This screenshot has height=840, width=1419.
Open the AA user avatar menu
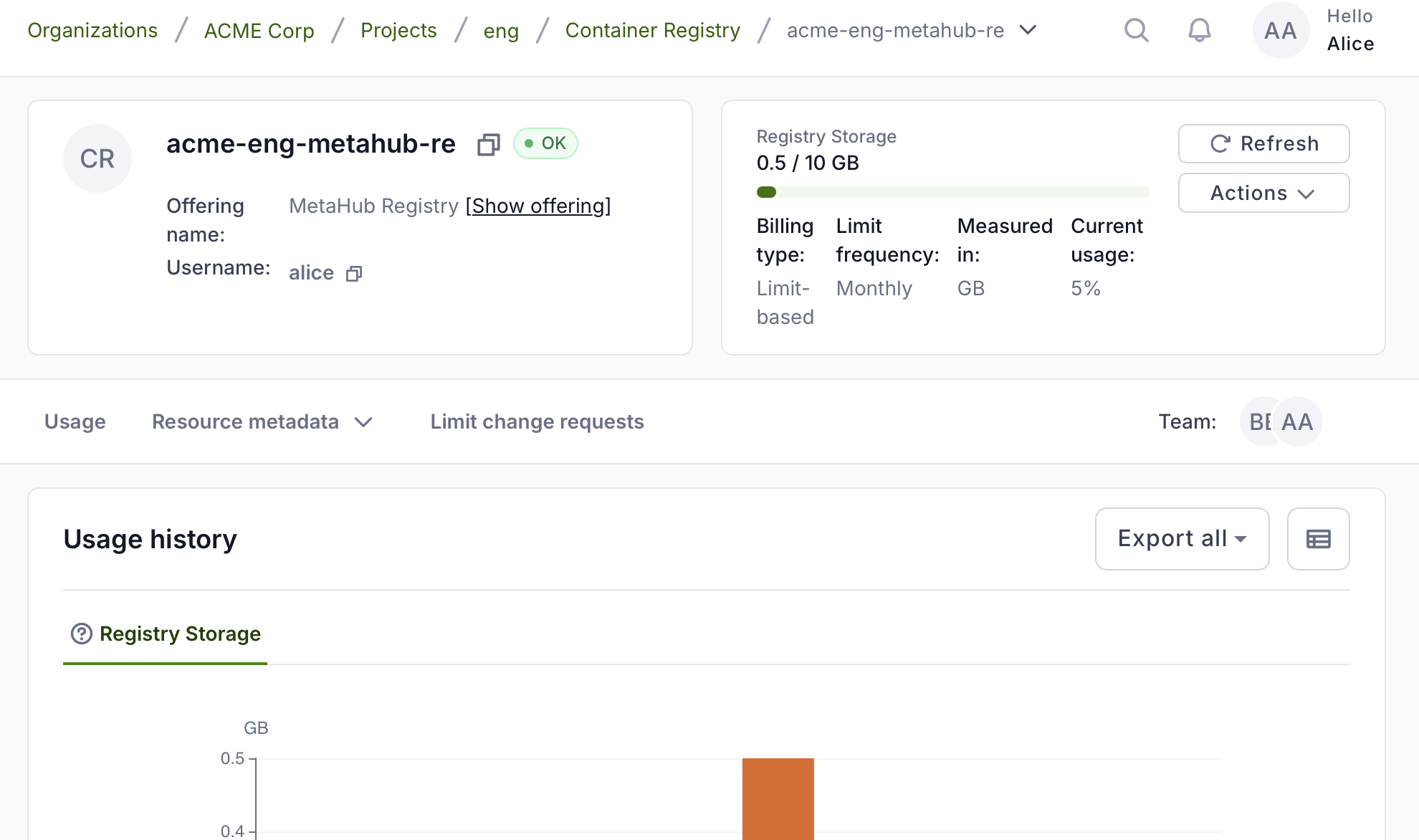(x=1281, y=30)
